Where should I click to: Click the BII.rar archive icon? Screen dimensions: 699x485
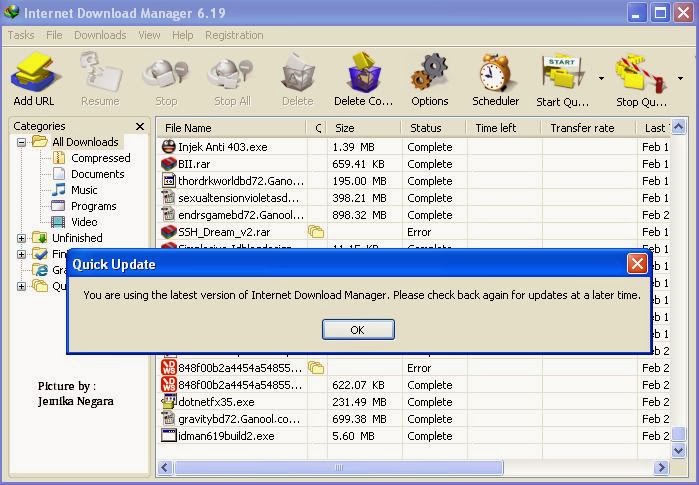[x=169, y=164]
